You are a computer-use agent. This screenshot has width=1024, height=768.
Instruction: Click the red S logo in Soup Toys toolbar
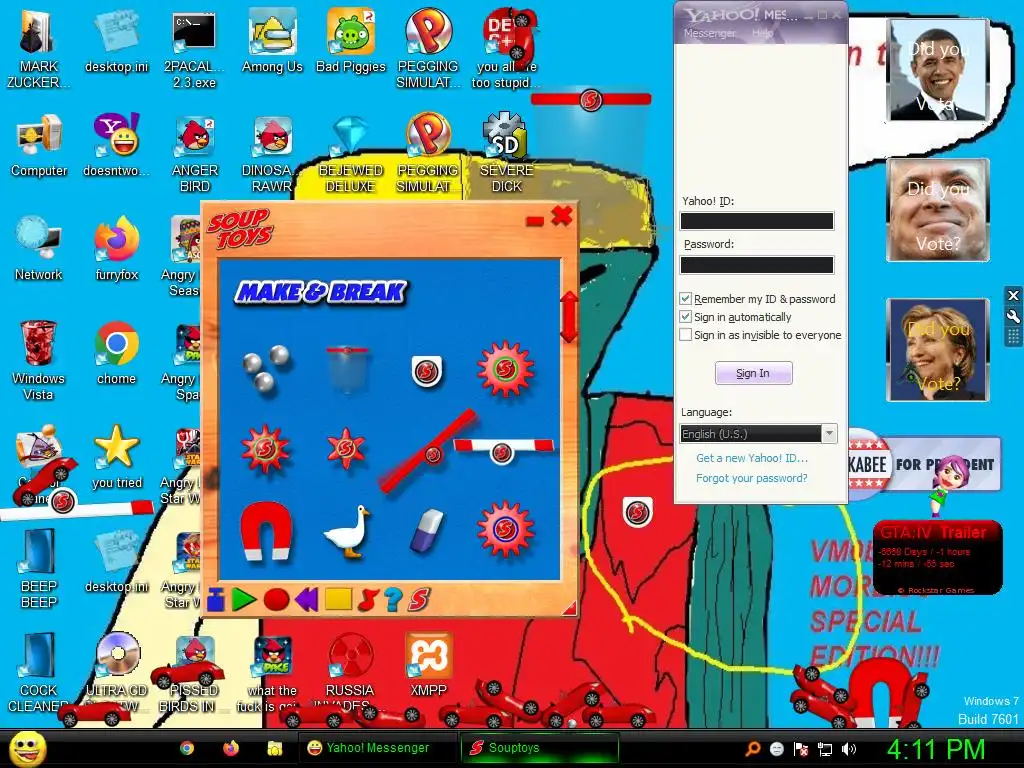tap(419, 599)
